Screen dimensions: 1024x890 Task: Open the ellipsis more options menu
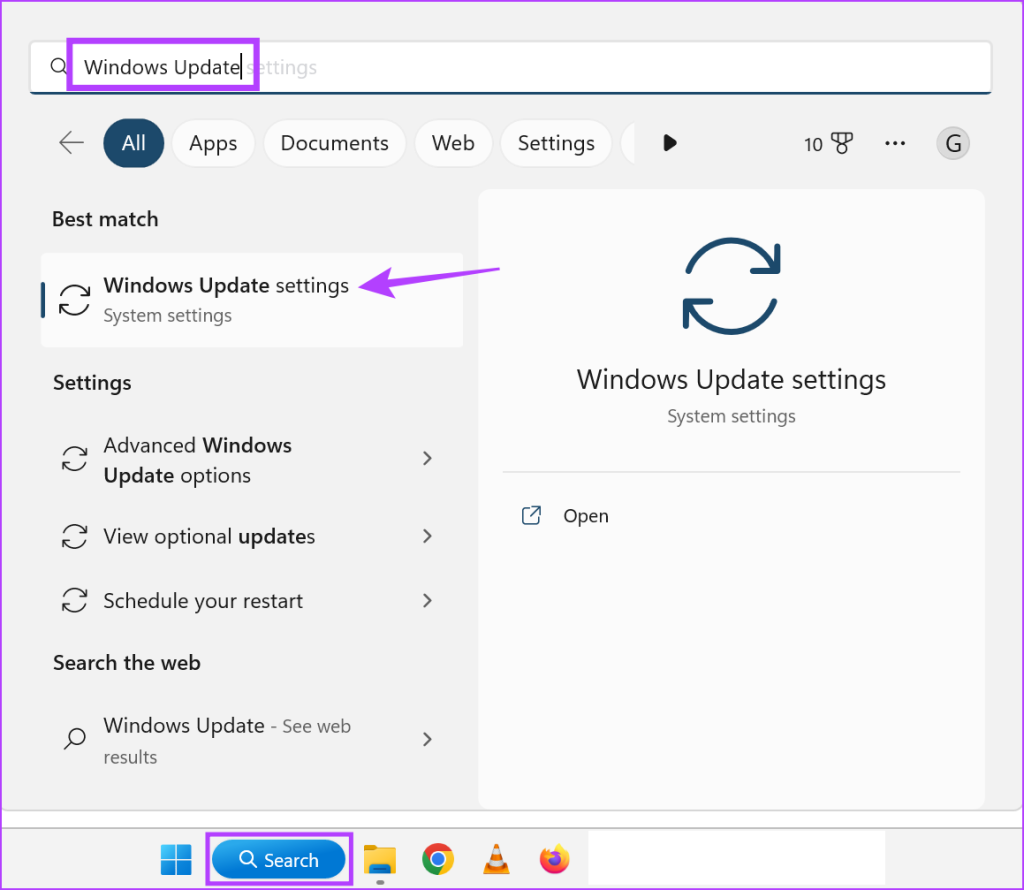(x=895, y=143)
